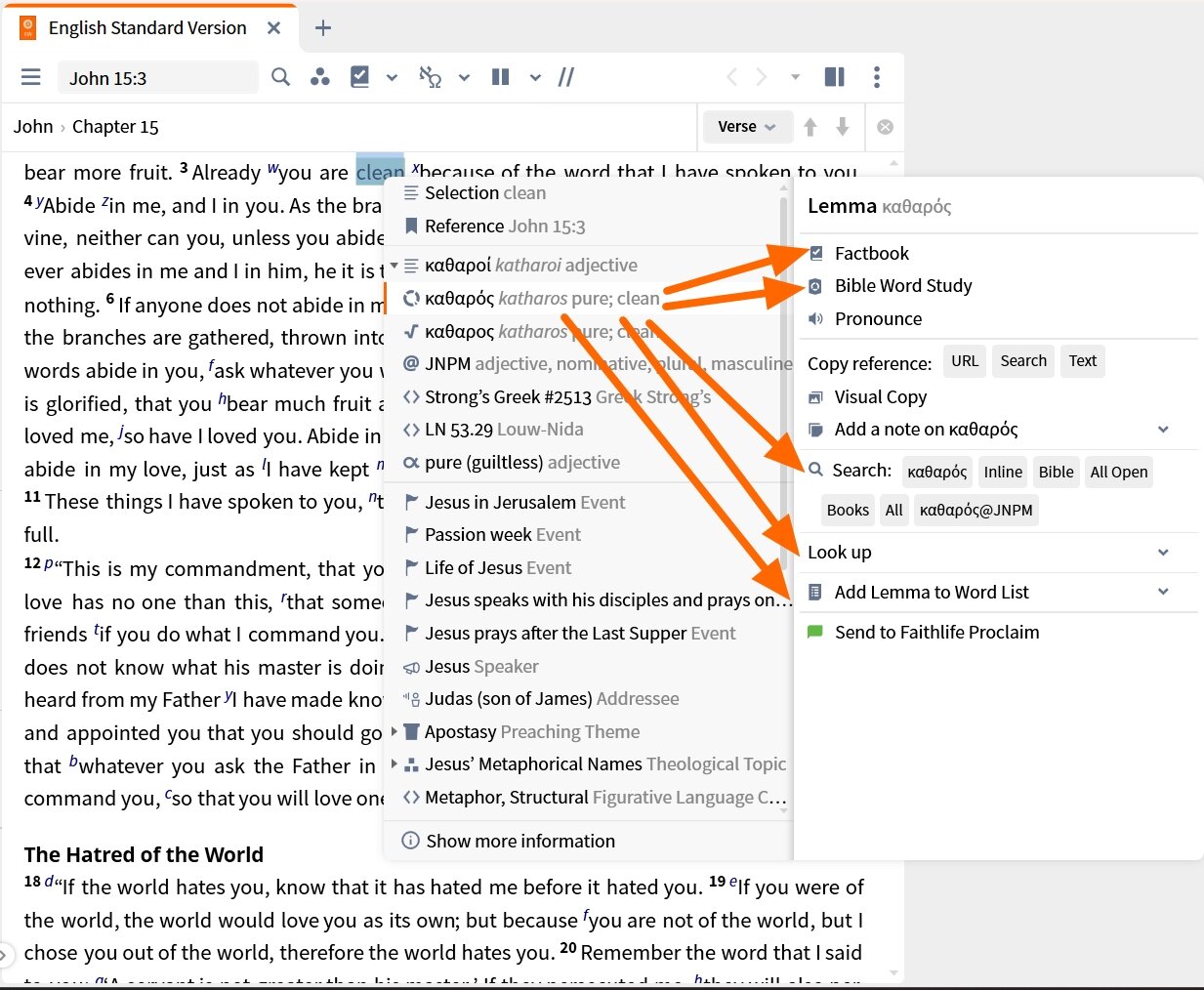Open the Verse navigation dropdown
Viewport: 1204px width, 990px height.
pyautogui.click(x=746, y=127)
